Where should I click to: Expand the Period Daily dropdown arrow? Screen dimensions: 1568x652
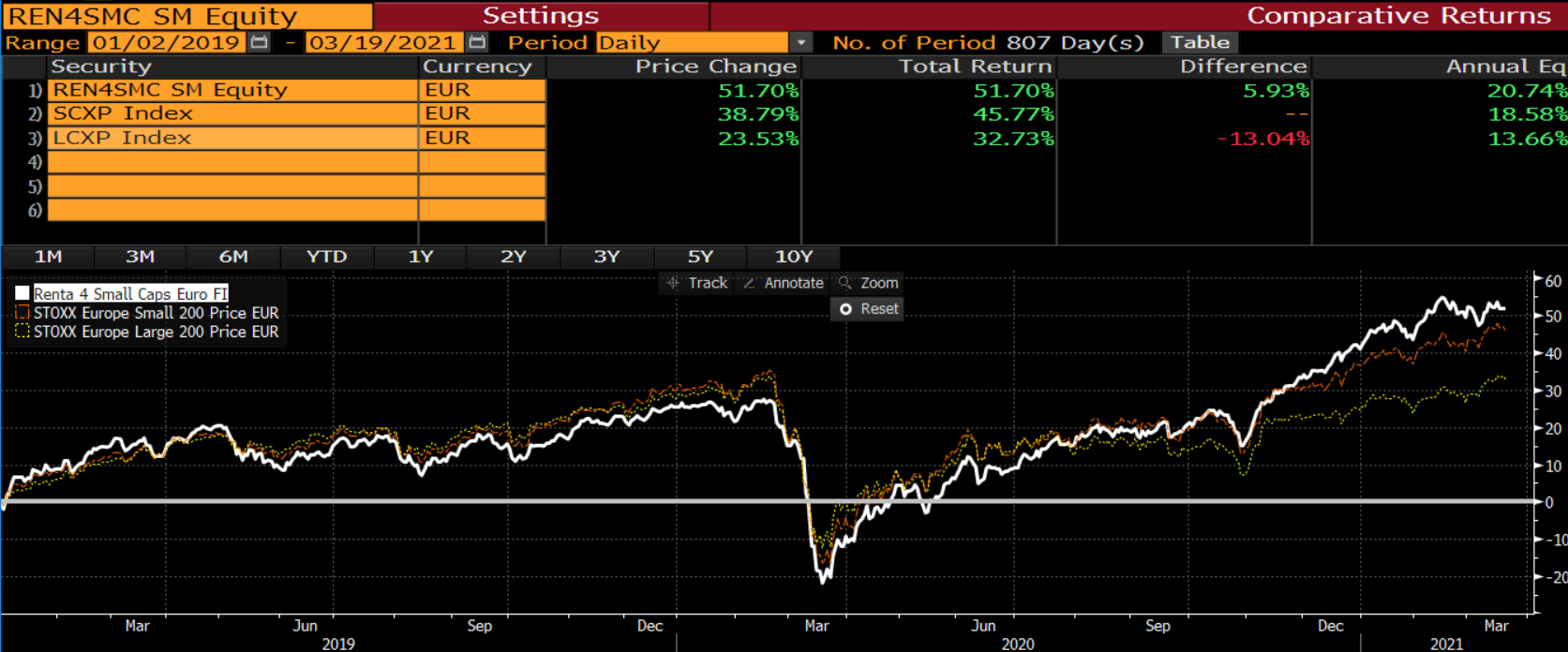coord(800,42)
